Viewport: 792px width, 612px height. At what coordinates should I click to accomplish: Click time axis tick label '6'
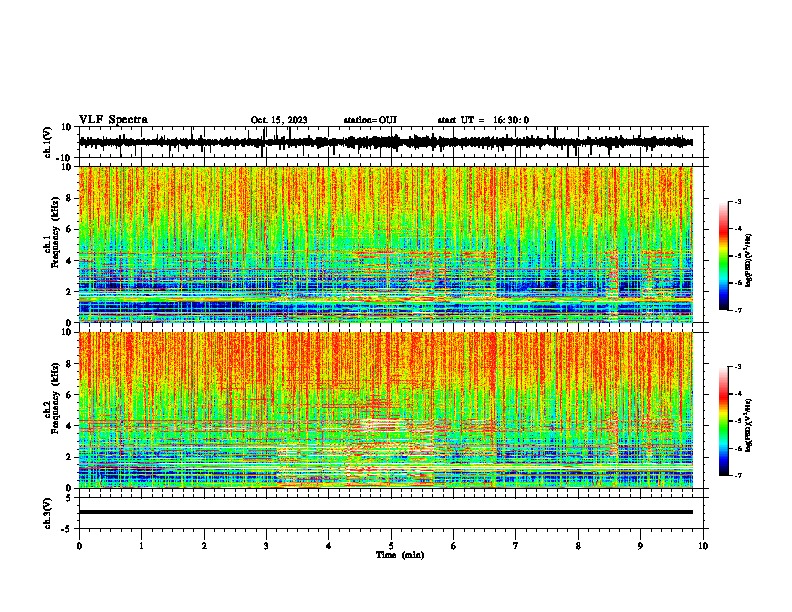tap(454, 546)
